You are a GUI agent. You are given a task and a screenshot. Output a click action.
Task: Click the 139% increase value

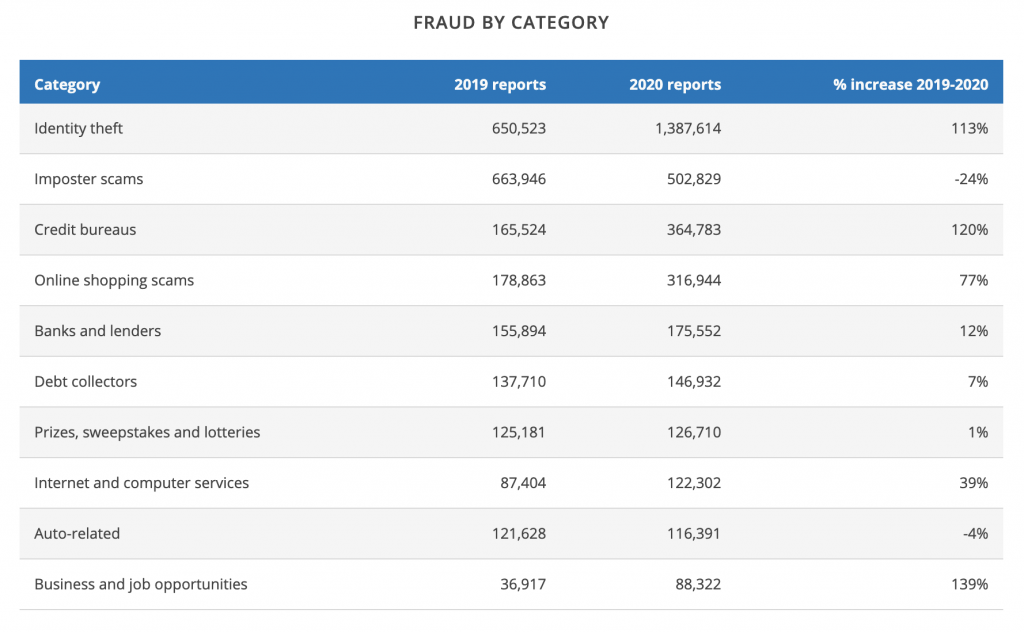coord(972,584)
